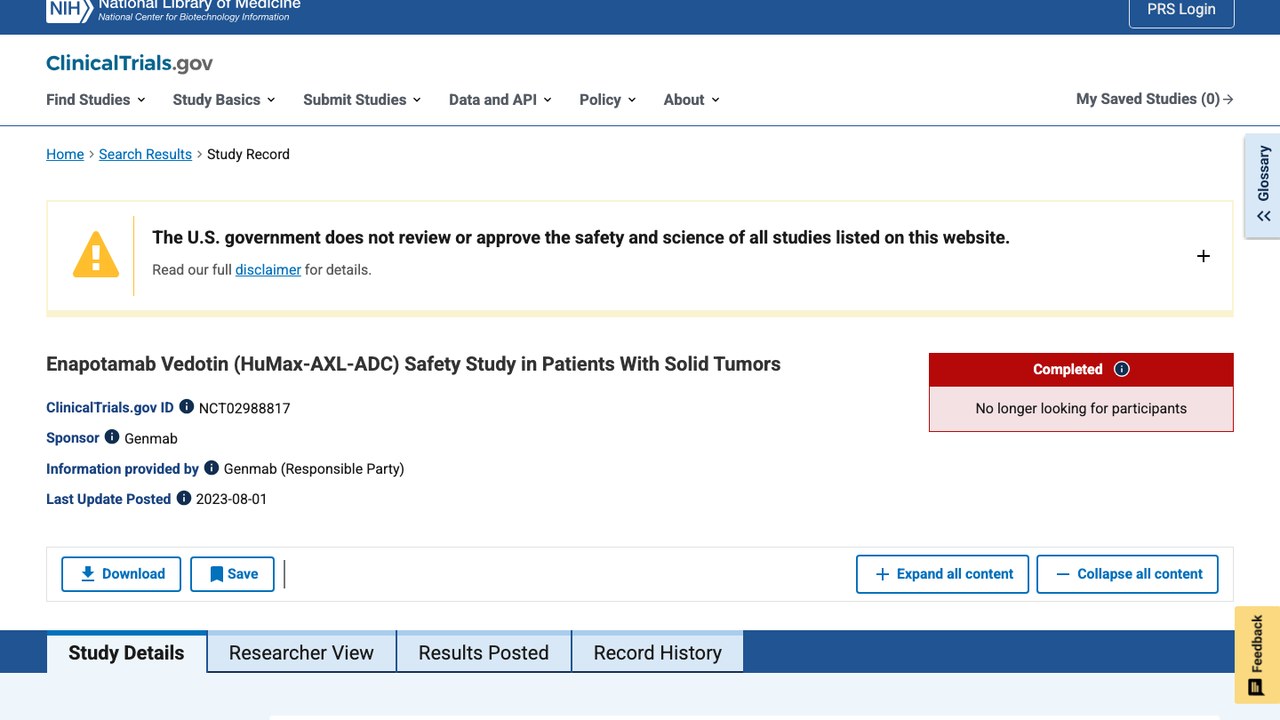The image size is (1280, 720).
Task: Switch to Researcher View tab
Action: click(x=301, y=653)
